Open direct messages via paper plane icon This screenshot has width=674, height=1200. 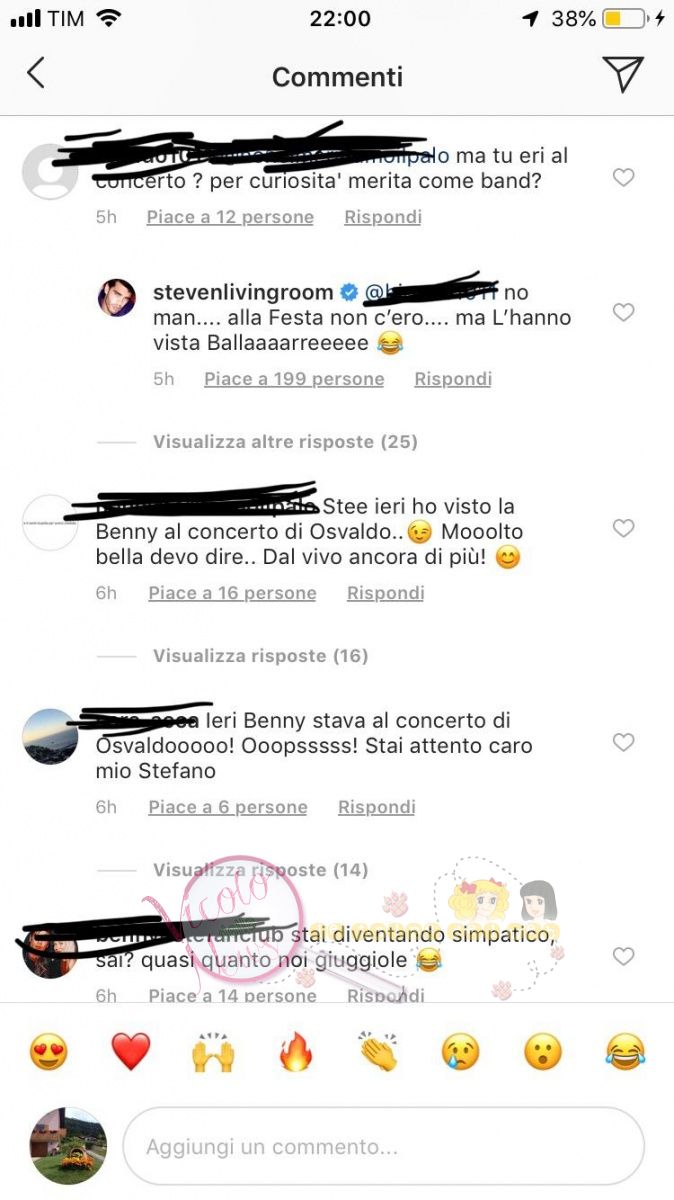622,74
